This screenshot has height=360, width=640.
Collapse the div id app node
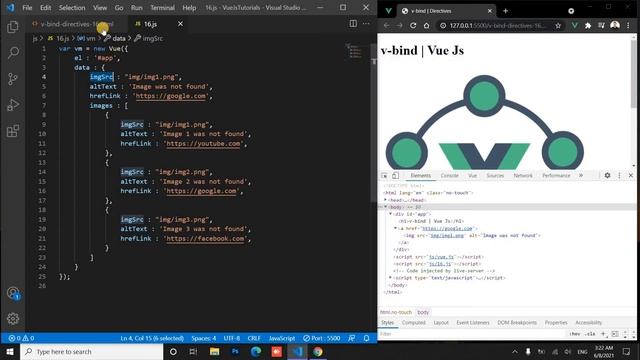tap(391, 214)
